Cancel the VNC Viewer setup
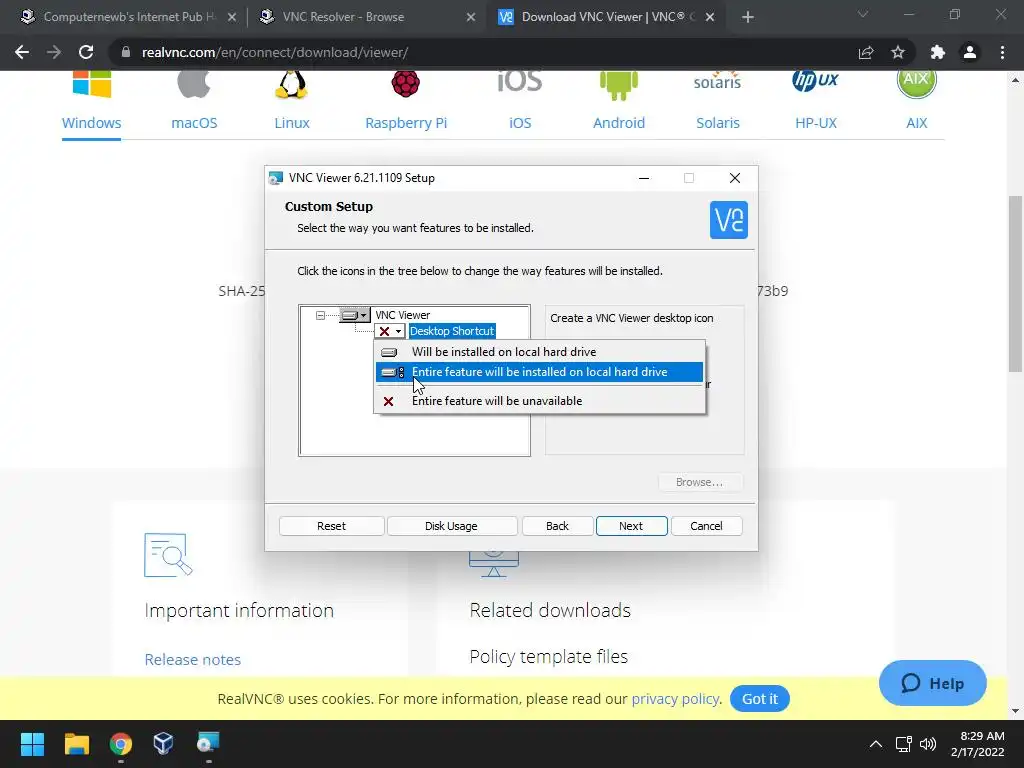1024x768 pixels. tap(706, 526)
